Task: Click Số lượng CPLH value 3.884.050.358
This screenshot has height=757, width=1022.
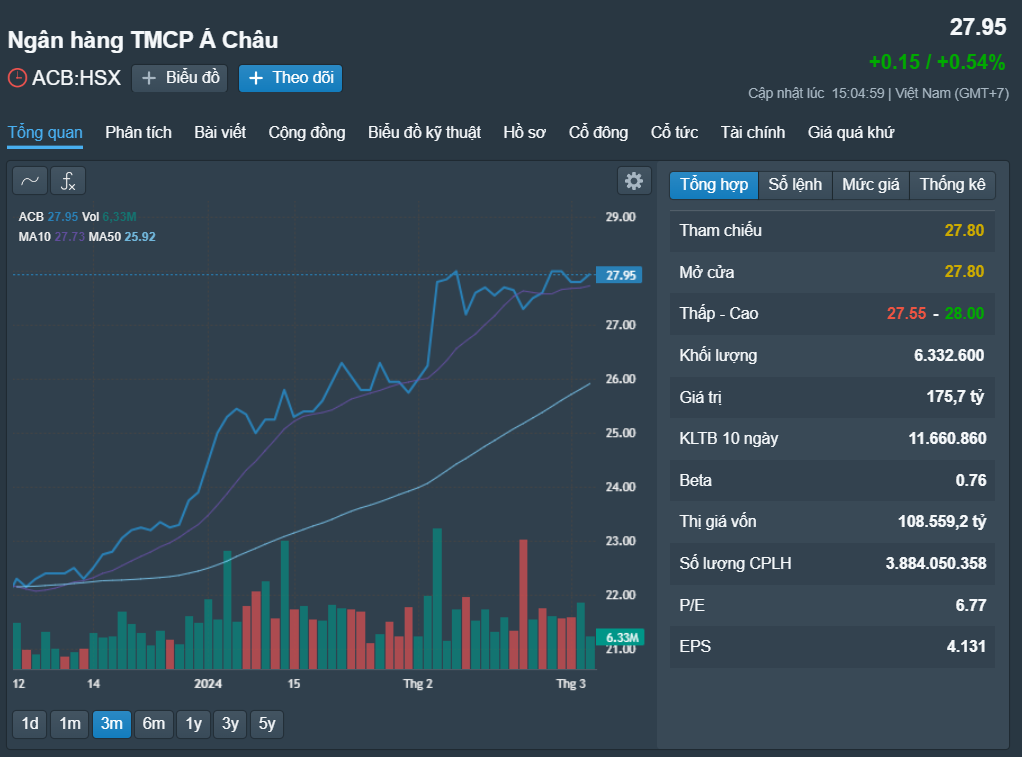Action: click(936, 563)
